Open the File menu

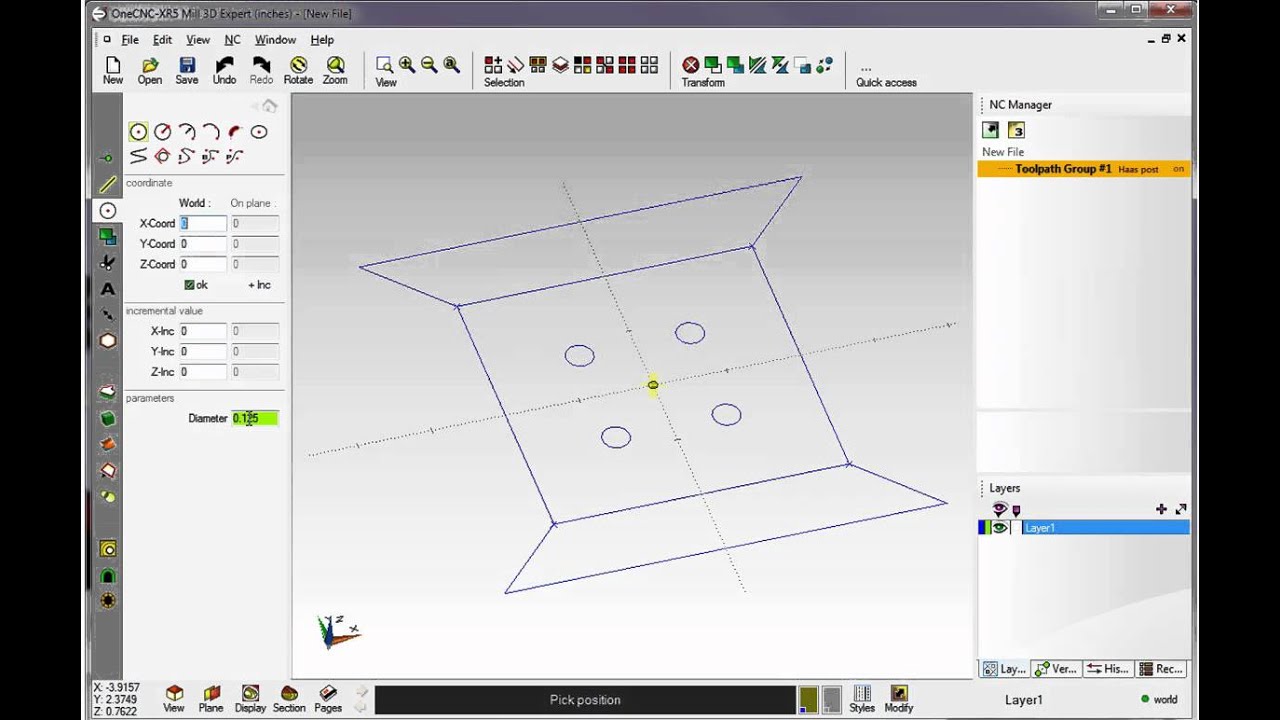130,40
